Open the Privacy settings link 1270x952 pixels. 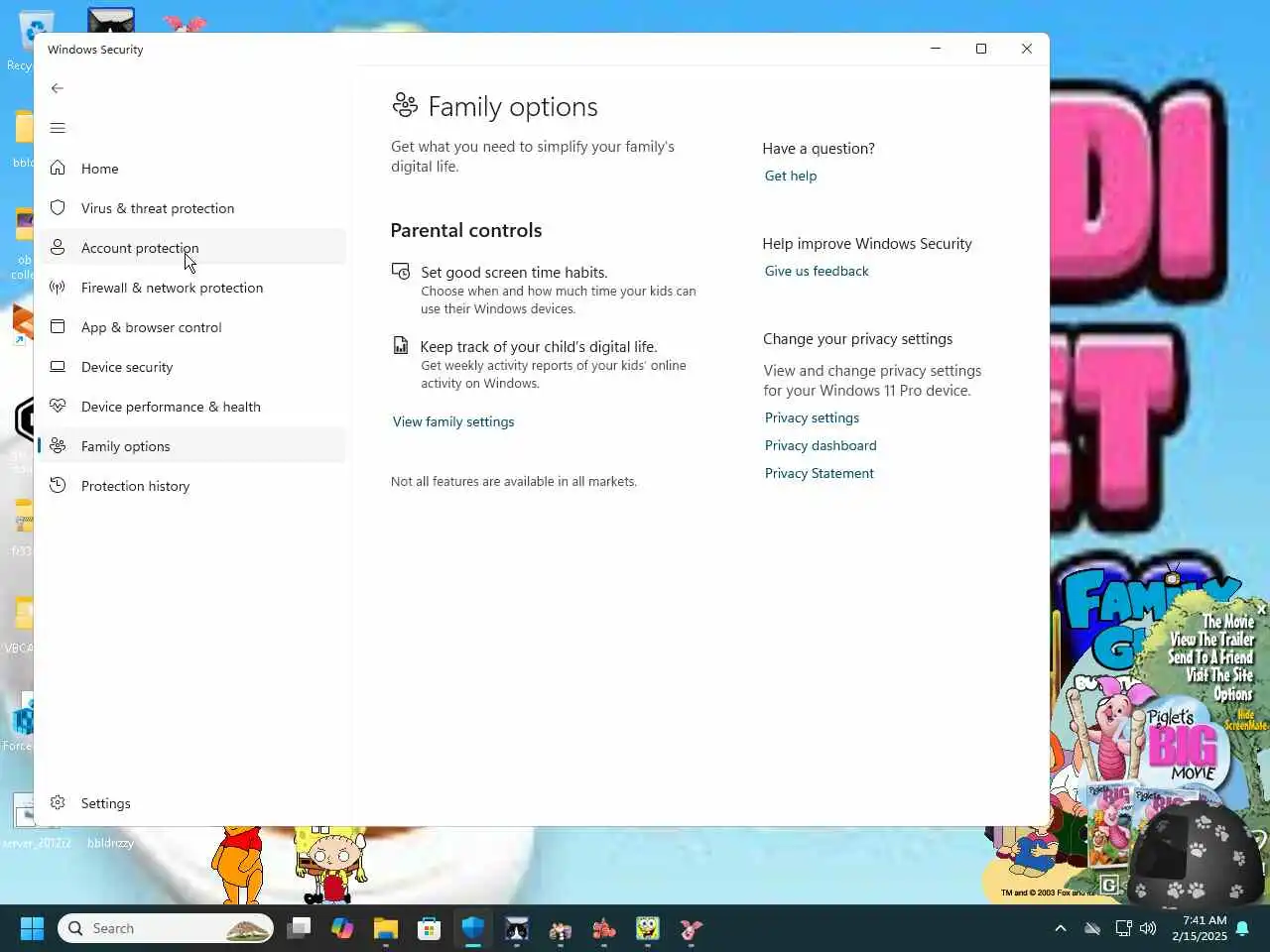(x=812, y=417)
